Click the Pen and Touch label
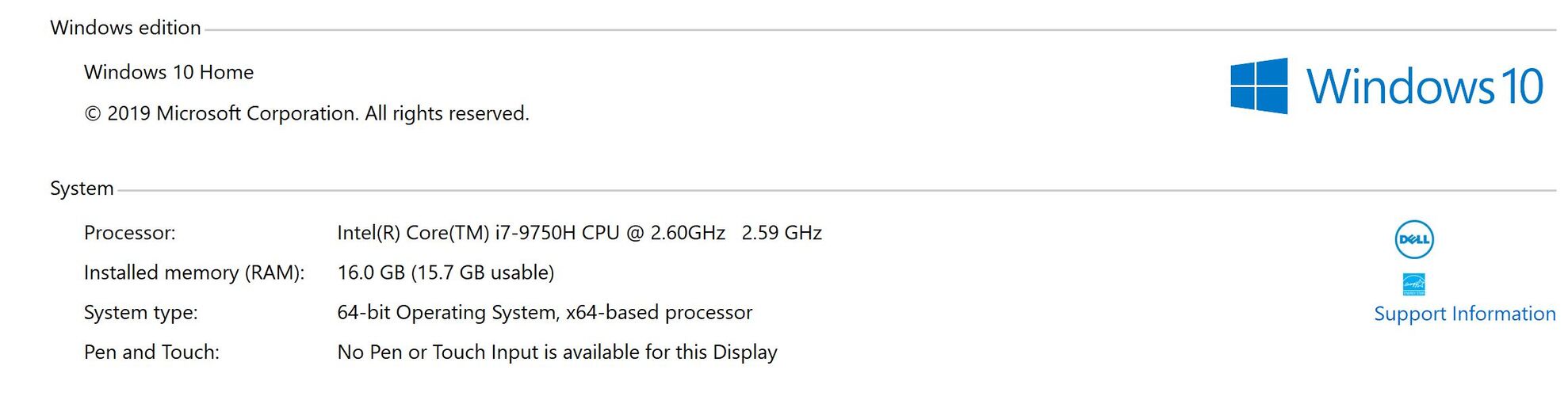 pos(151,352)
